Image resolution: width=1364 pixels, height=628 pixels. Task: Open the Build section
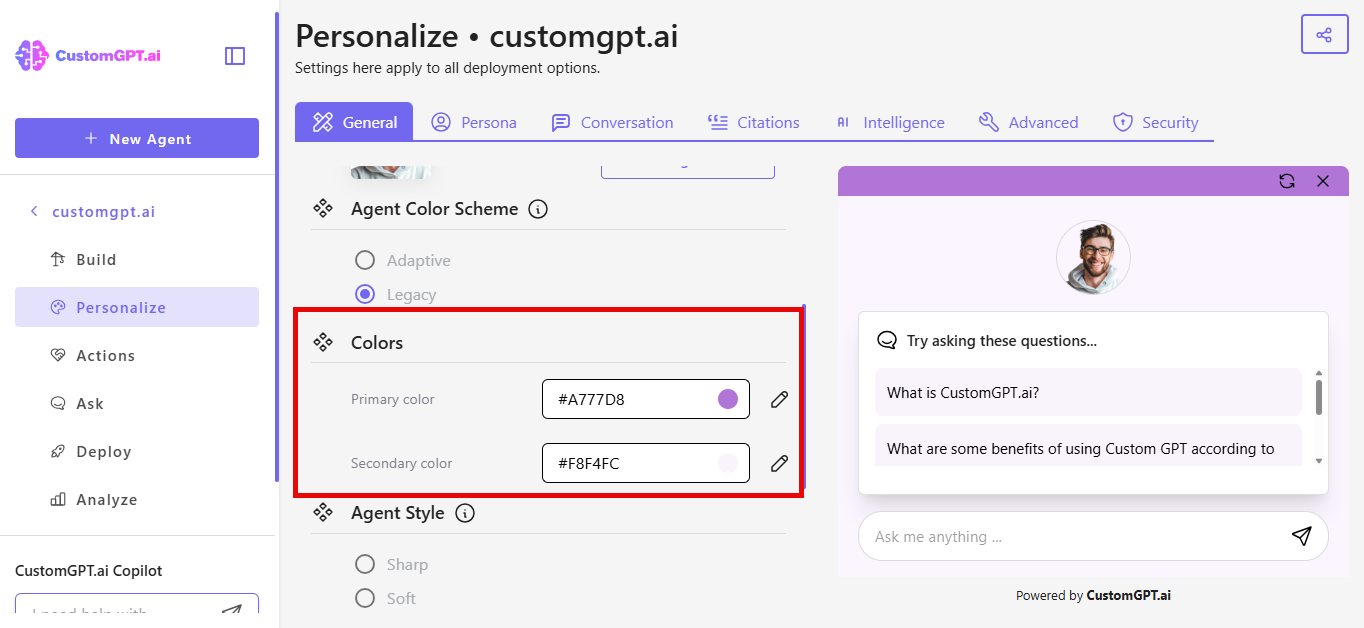point(96,259)
